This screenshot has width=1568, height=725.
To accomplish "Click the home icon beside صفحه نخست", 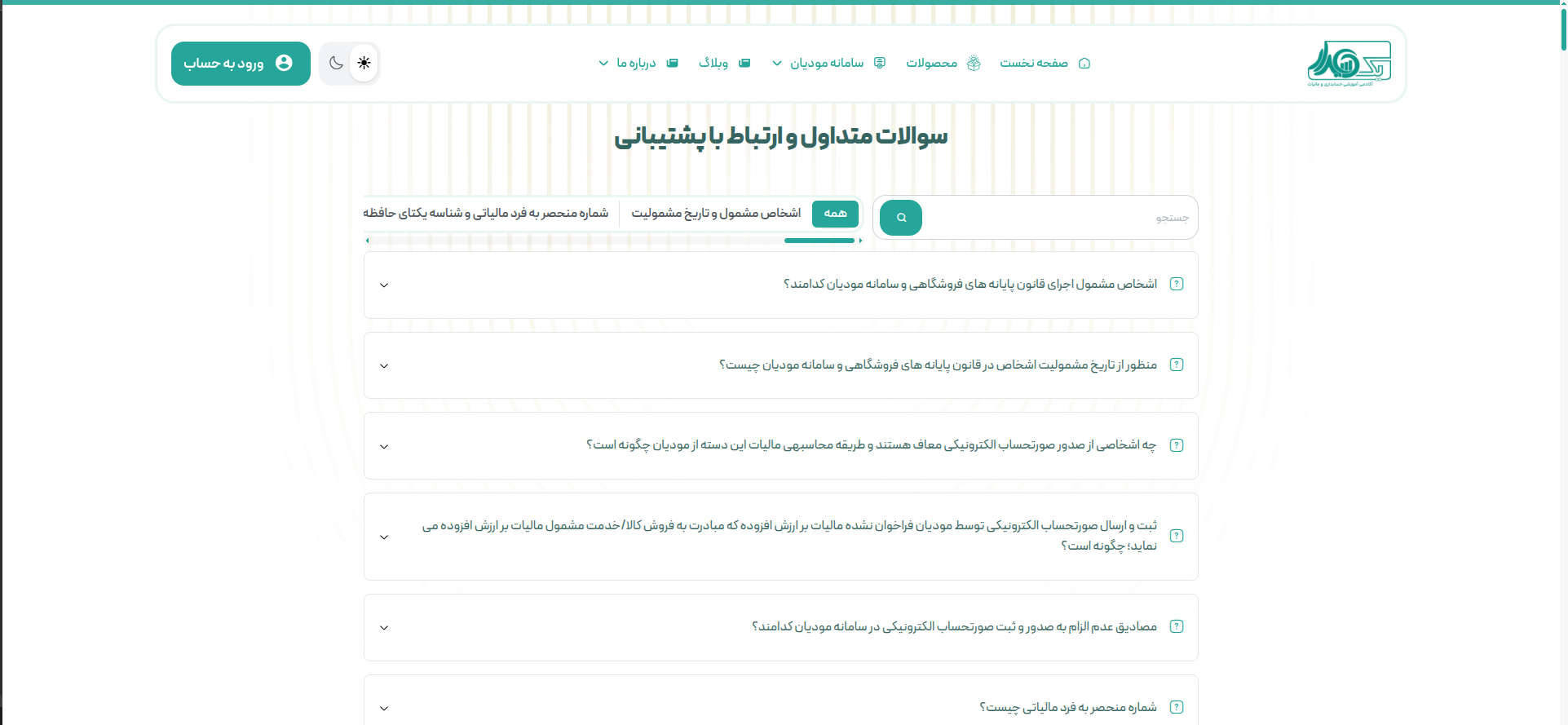I will (x=1084, y=64).
